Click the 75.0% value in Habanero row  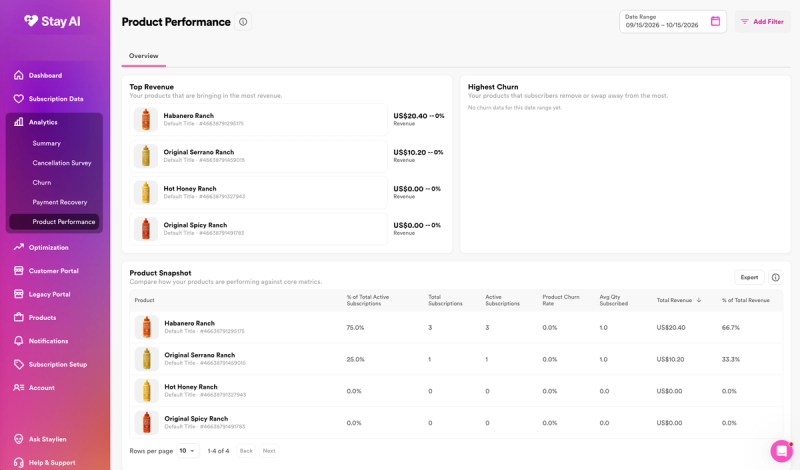355,328
